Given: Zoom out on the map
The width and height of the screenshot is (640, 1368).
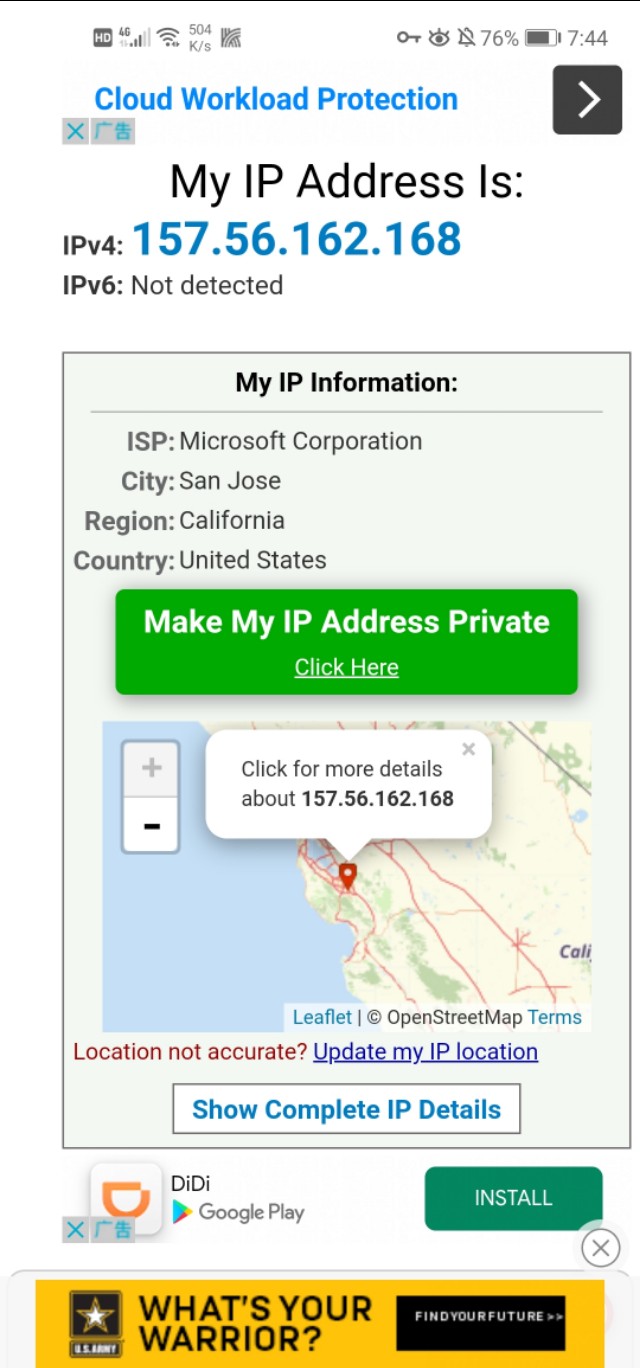Looking at the screenshot, I should coord(151,826).
